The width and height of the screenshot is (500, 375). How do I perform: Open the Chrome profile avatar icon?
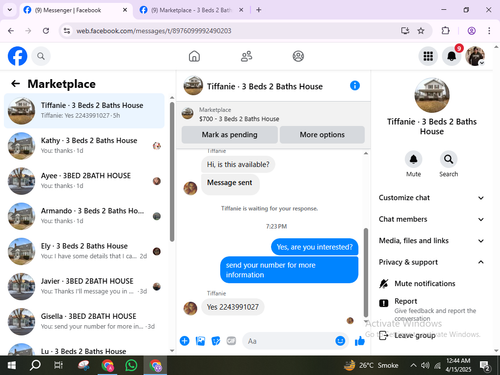471,31
